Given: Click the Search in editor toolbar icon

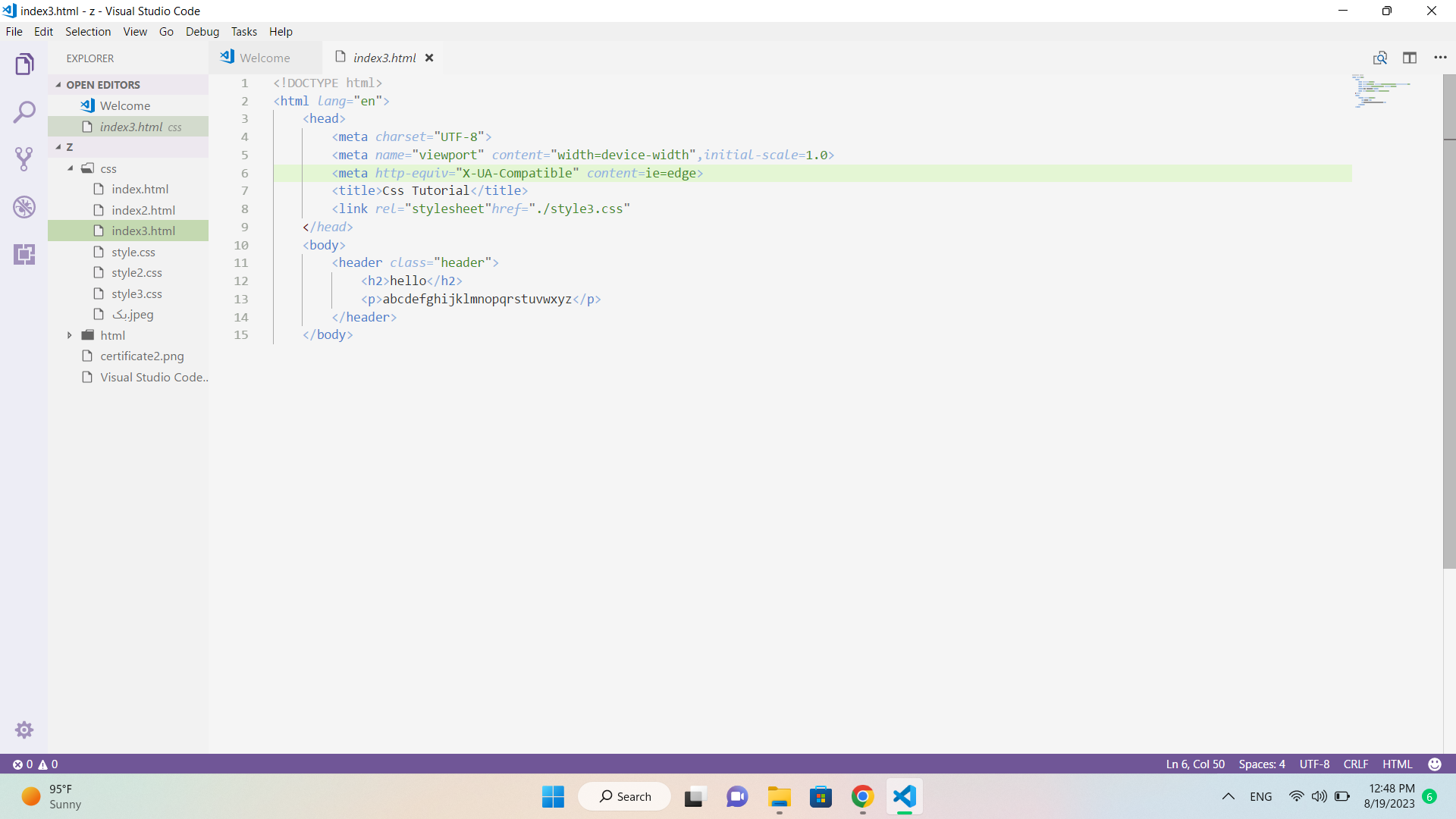Looking at the screenshot, I should (x=1380, y=58).
